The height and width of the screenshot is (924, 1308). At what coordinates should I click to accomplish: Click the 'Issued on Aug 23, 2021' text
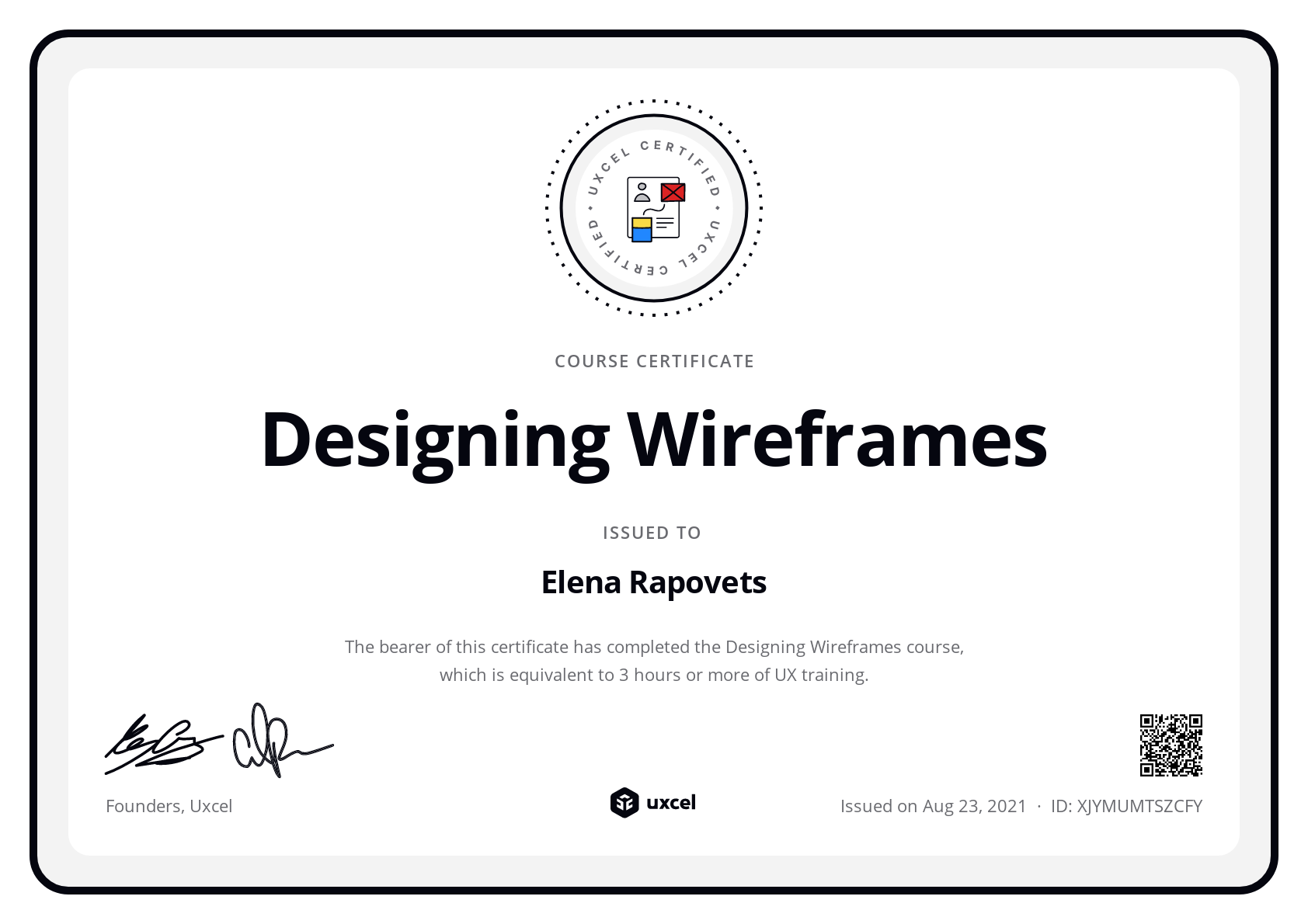tap(933, 806)
